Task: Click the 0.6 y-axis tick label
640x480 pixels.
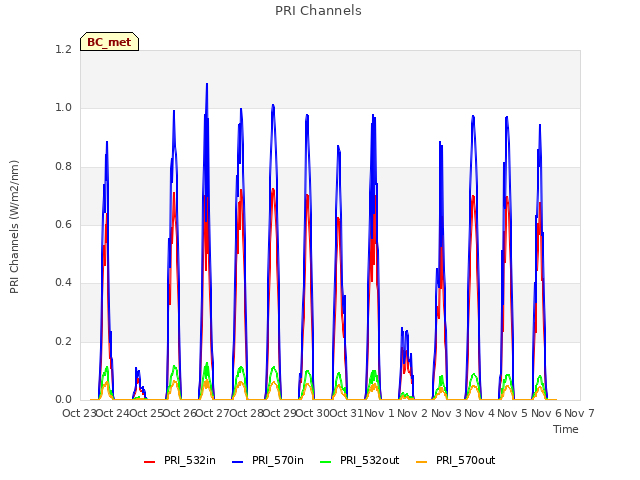Action: click(x=63, y=224)
